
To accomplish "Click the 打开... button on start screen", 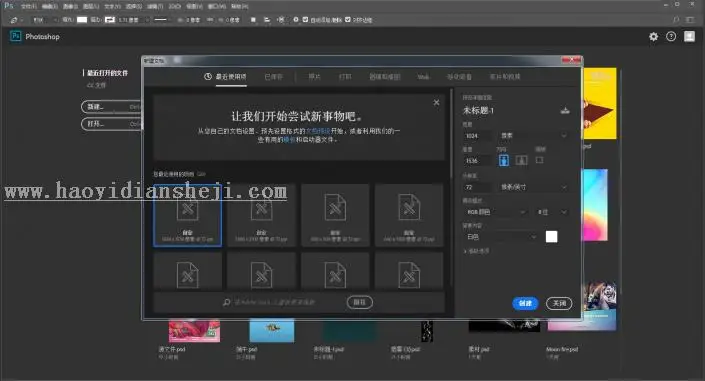I will (x=111, y=124).
